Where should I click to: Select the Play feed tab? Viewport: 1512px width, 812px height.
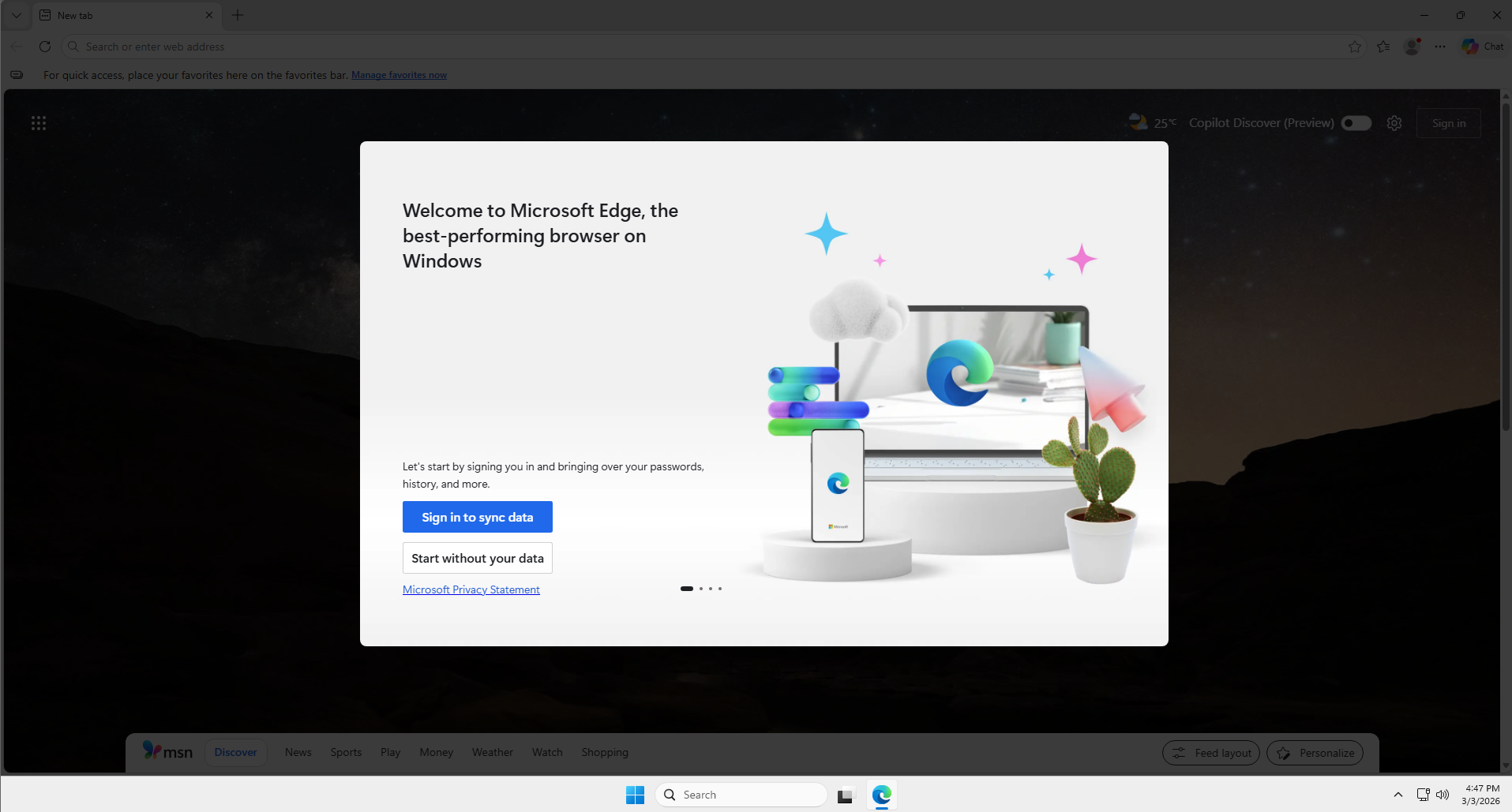[390, 752]
